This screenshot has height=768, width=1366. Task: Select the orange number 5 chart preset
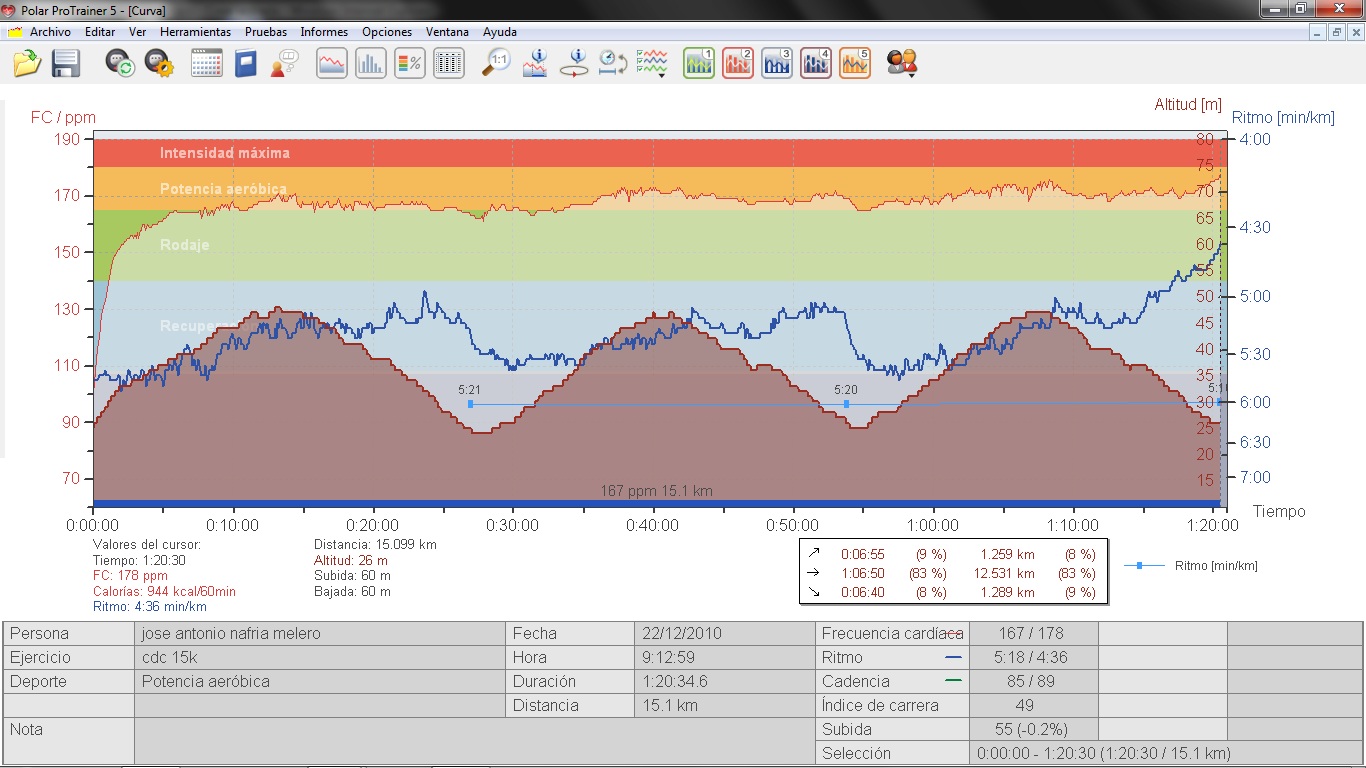855,63
